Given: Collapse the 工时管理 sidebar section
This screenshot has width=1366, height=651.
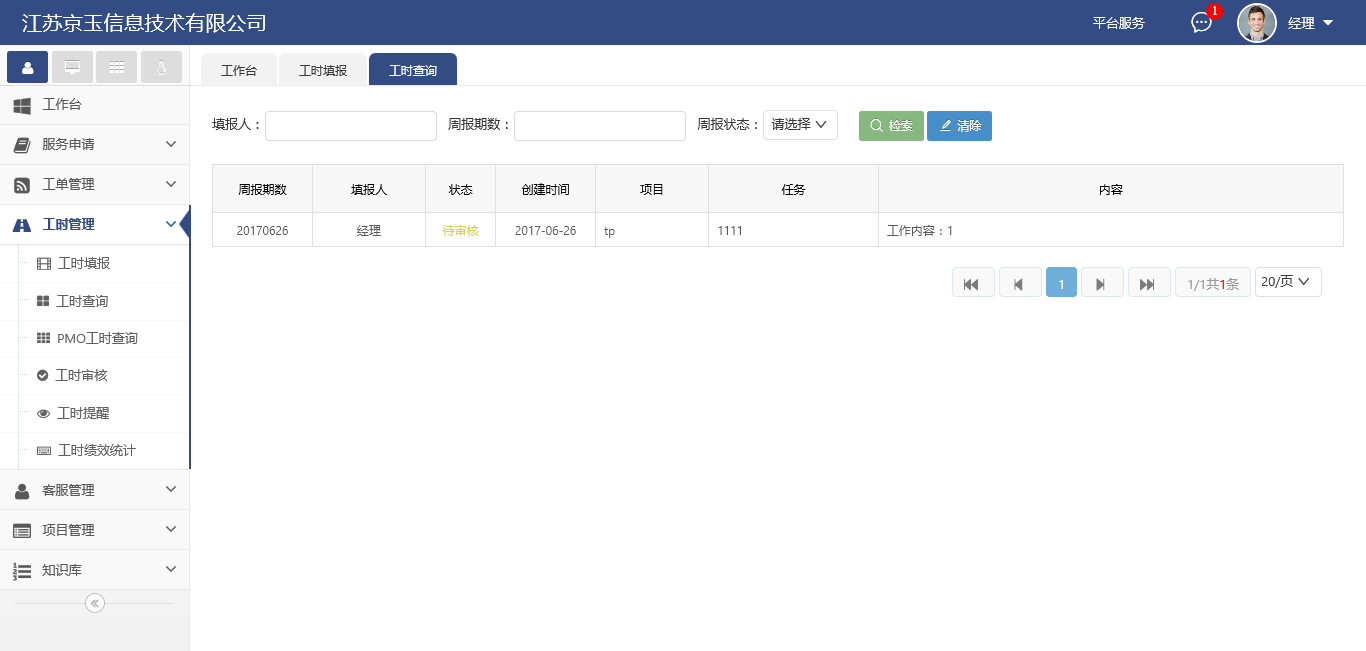Looking at the screenshot, I should click(x=95, y=224).
